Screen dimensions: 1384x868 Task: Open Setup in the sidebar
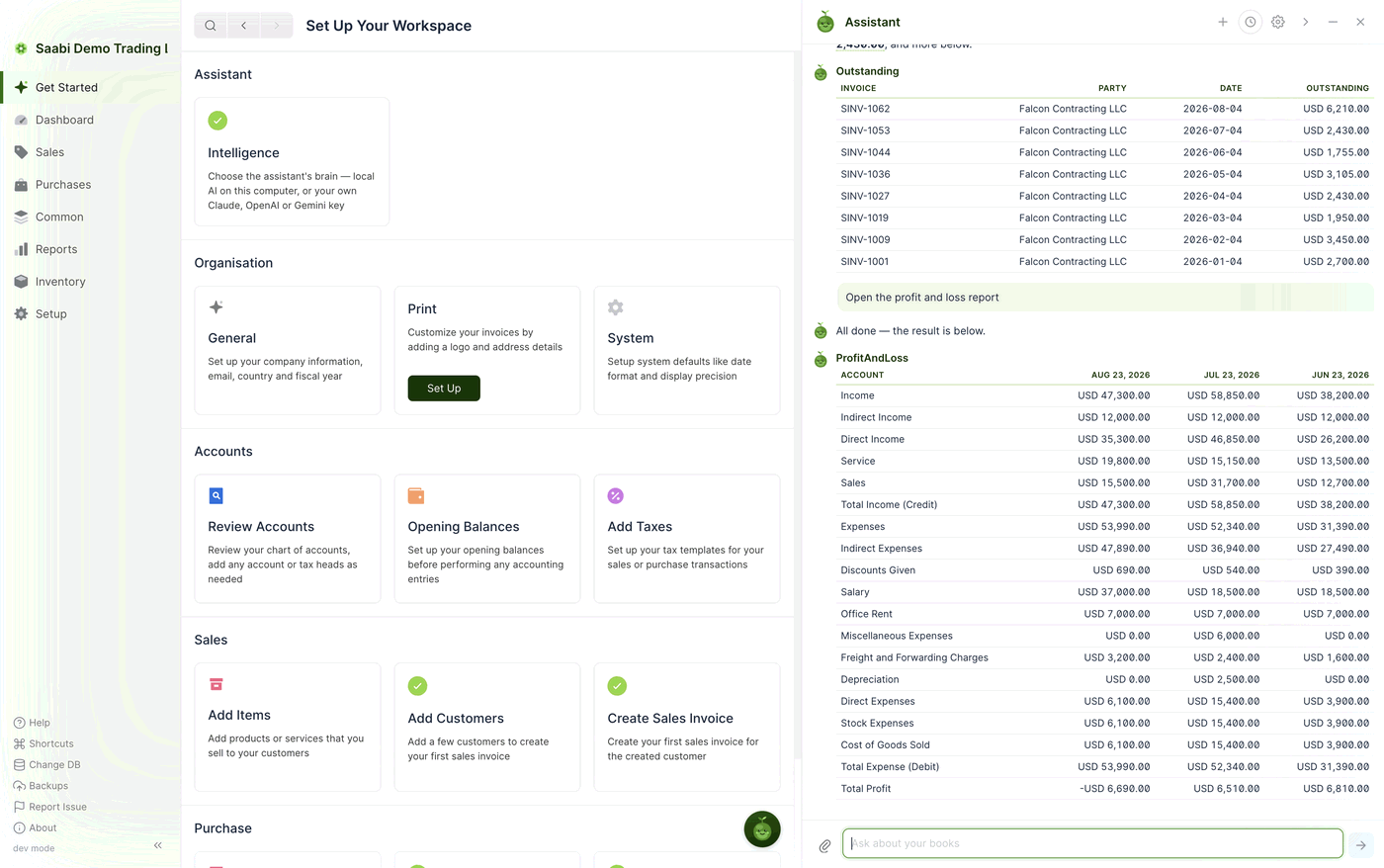point(90,313)
